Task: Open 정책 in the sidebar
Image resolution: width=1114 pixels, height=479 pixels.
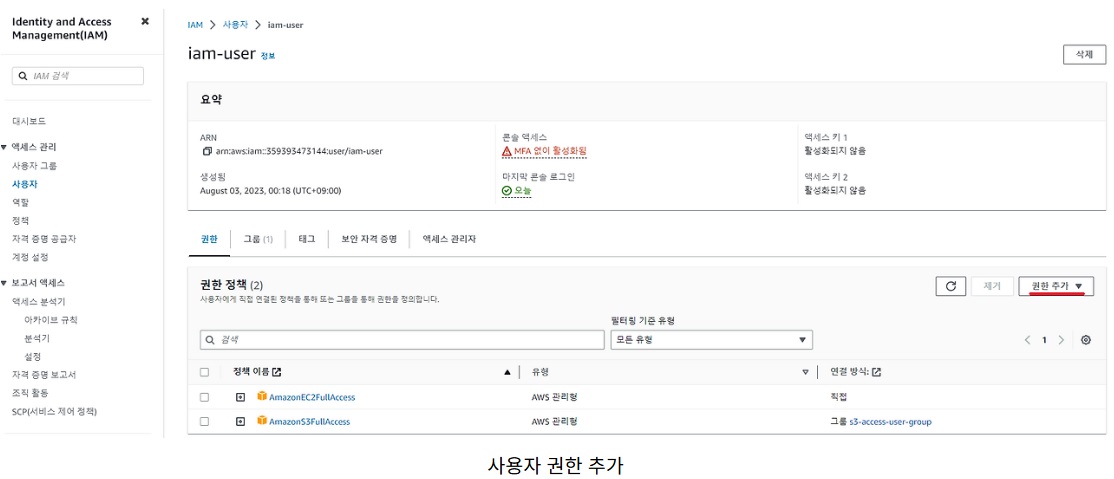Action: (x=21, y=220)
